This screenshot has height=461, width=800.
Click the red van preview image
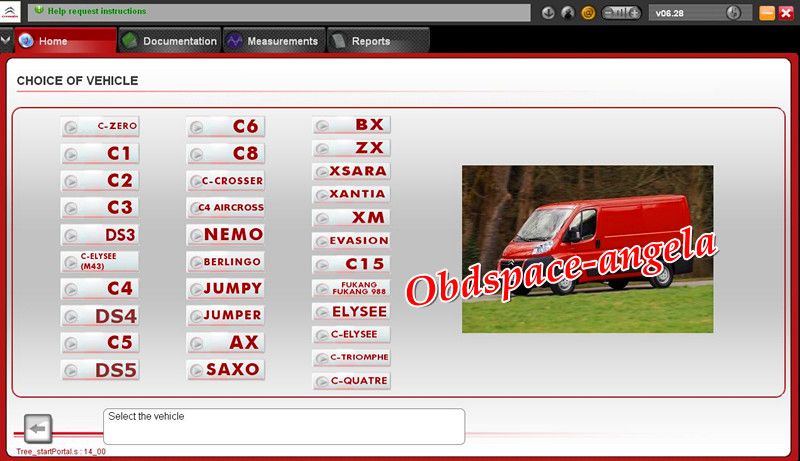pyautogui.click(x=588, y=249)
